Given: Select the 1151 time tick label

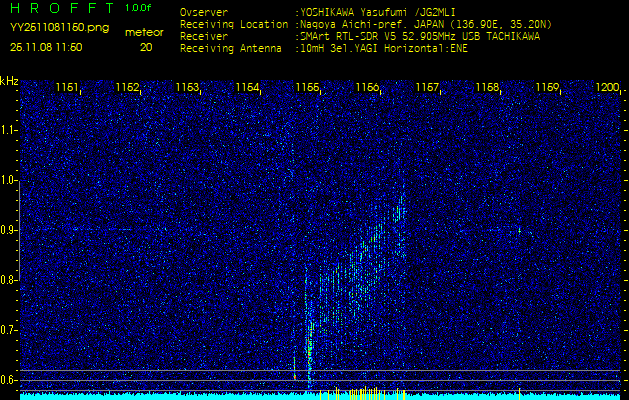Looking at the screenshot, I should click(67, 87).
